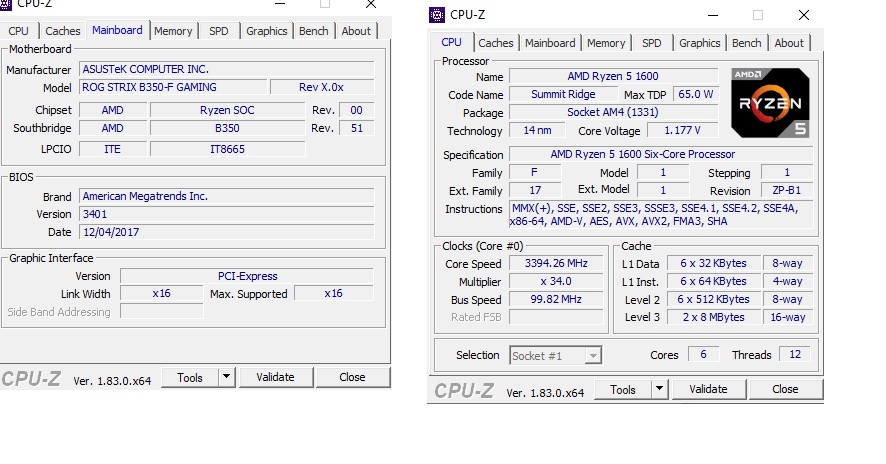
Task: Click the Max TDP 65.0 W value
Action: (696, 94)
